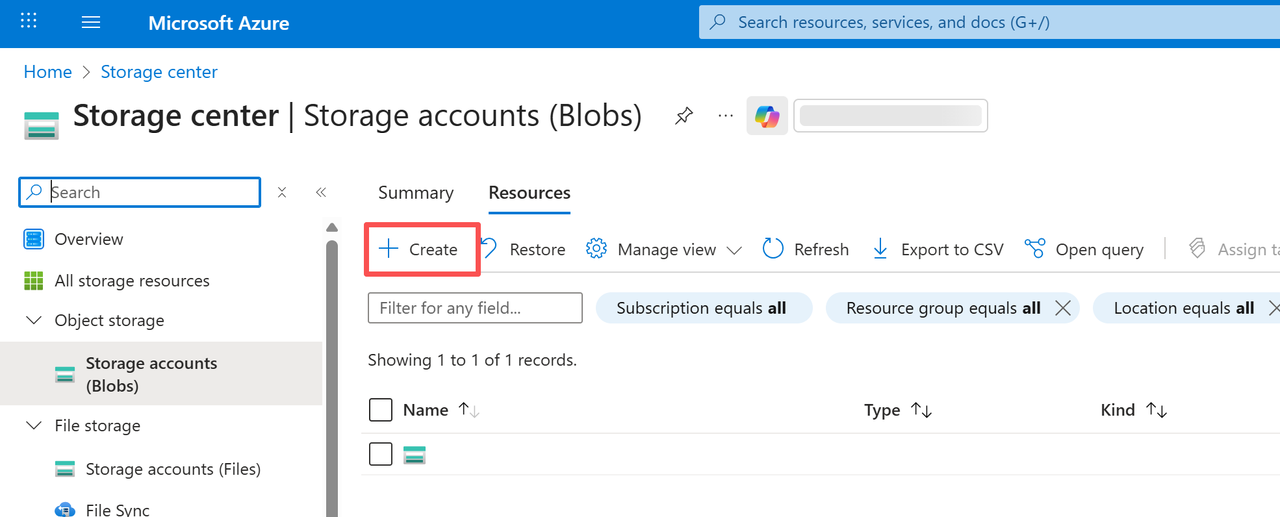1280x517 pixels.
Task: Click the Storage center header icon
Action: pyautogui.click(x=42, y=126)
